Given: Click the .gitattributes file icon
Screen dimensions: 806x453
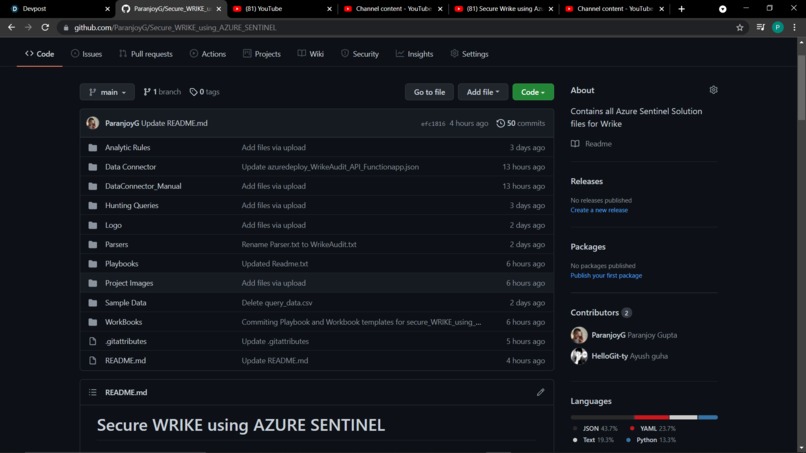Looking at the screenshot, I should click(93, 341).
